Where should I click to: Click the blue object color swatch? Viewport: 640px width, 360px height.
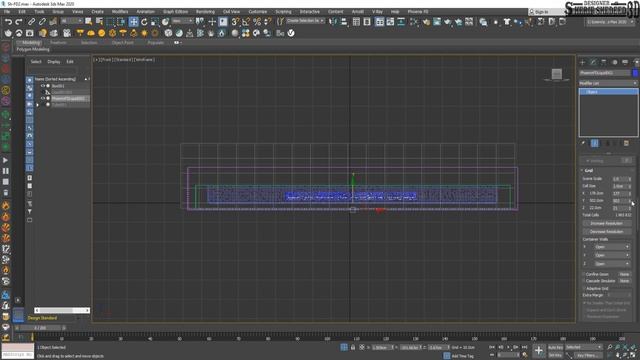click(x=635, y=73)
